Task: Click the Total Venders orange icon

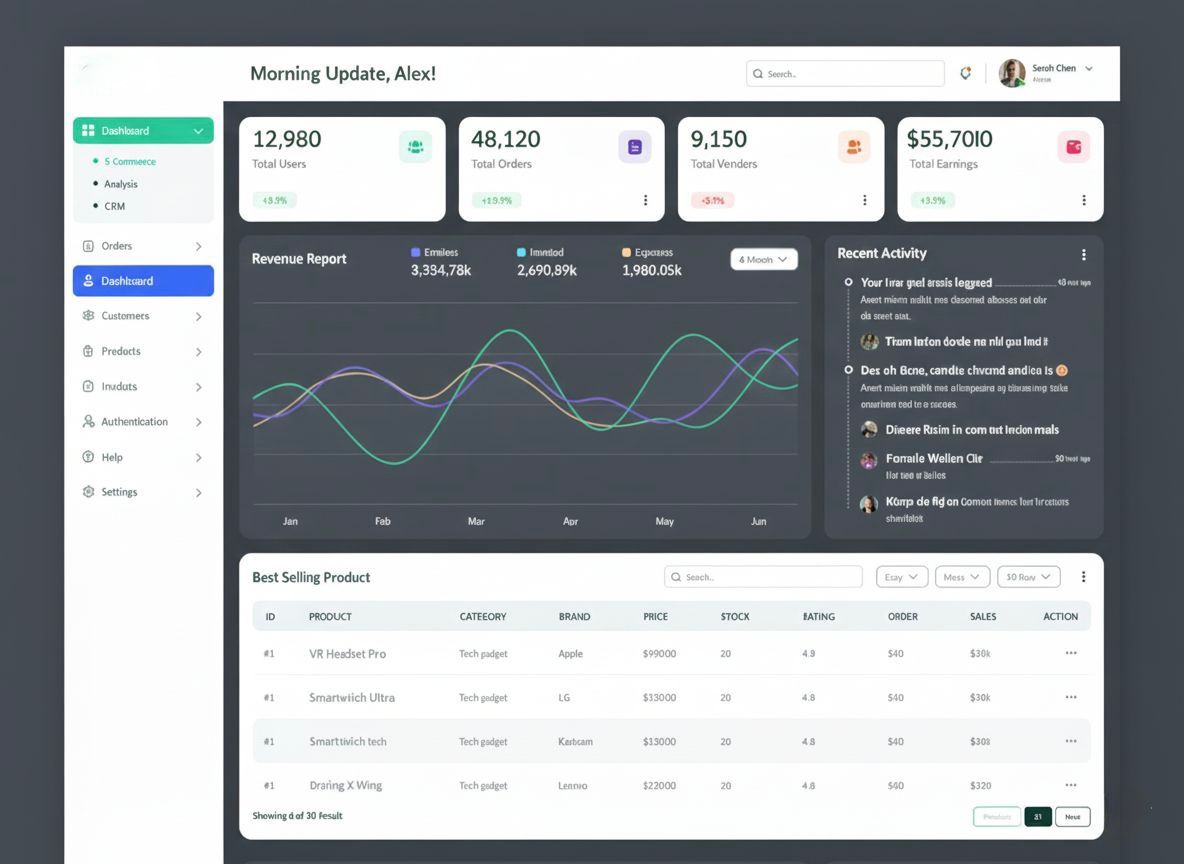Action: point(854,147)
